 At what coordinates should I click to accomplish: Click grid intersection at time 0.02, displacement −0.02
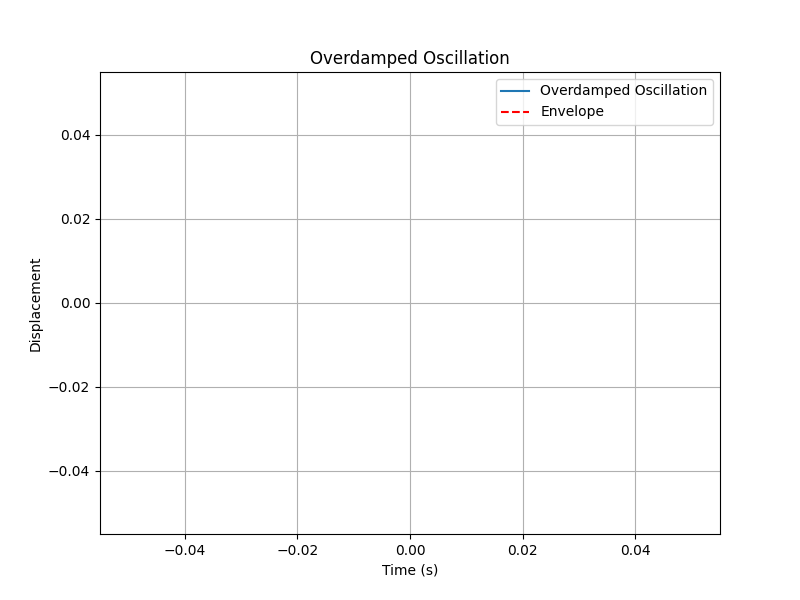522,387
